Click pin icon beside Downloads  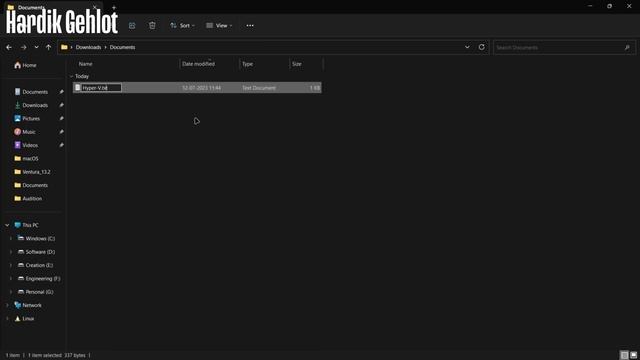[x=61, y=105]
